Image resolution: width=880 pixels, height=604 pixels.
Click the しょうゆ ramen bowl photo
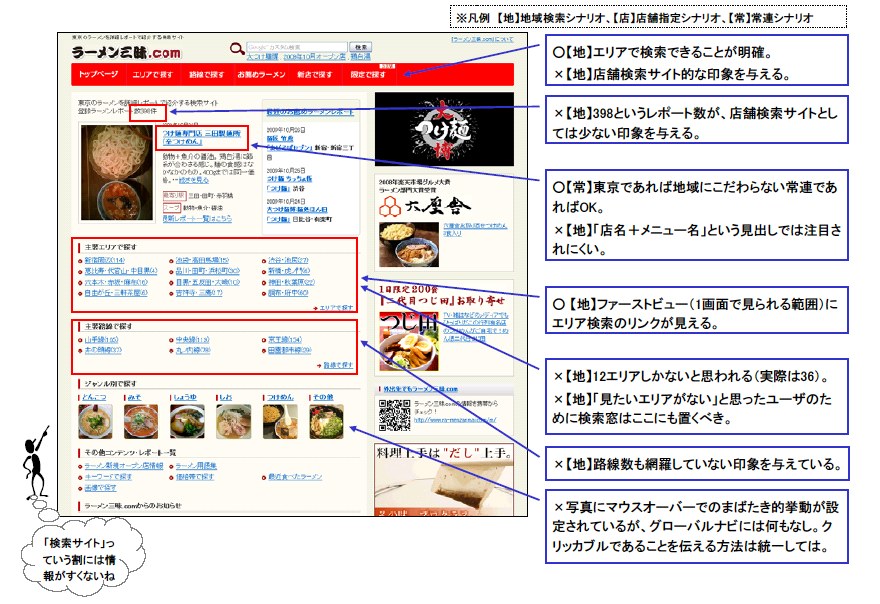[x=187, y=421]
